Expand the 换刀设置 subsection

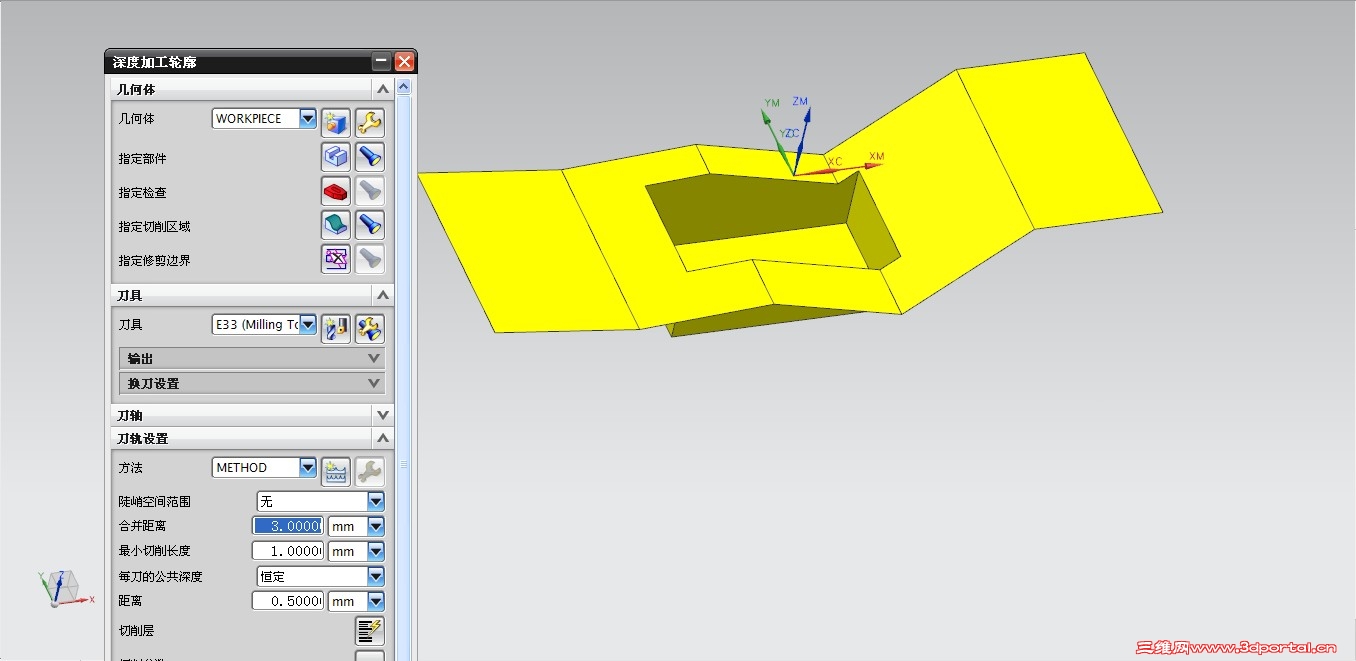point(374,383)
